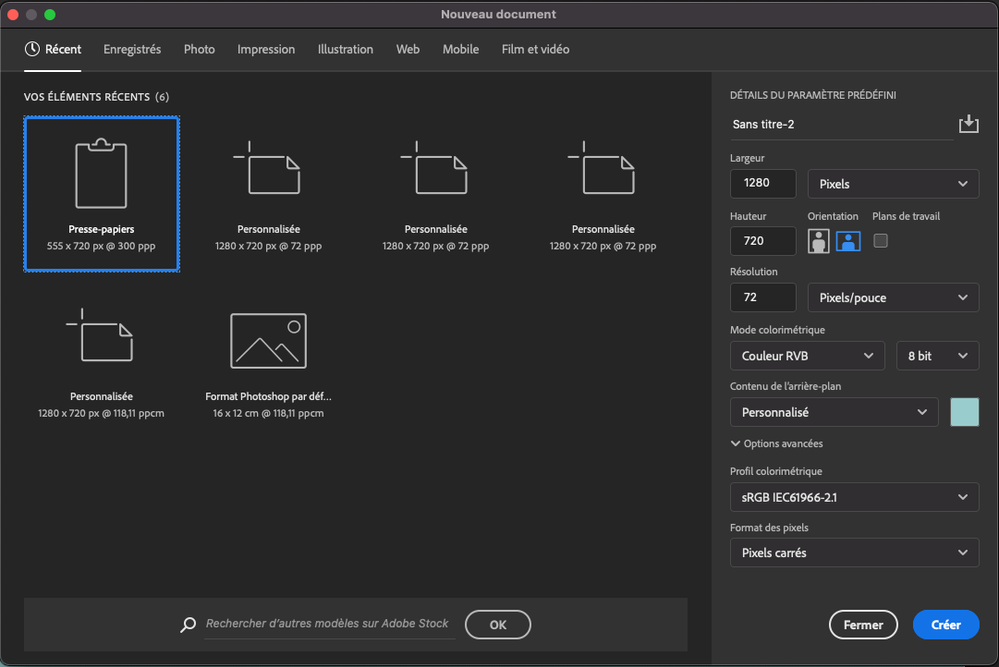
Task: Close the Nouveau document window
Action: click(13, 14)
